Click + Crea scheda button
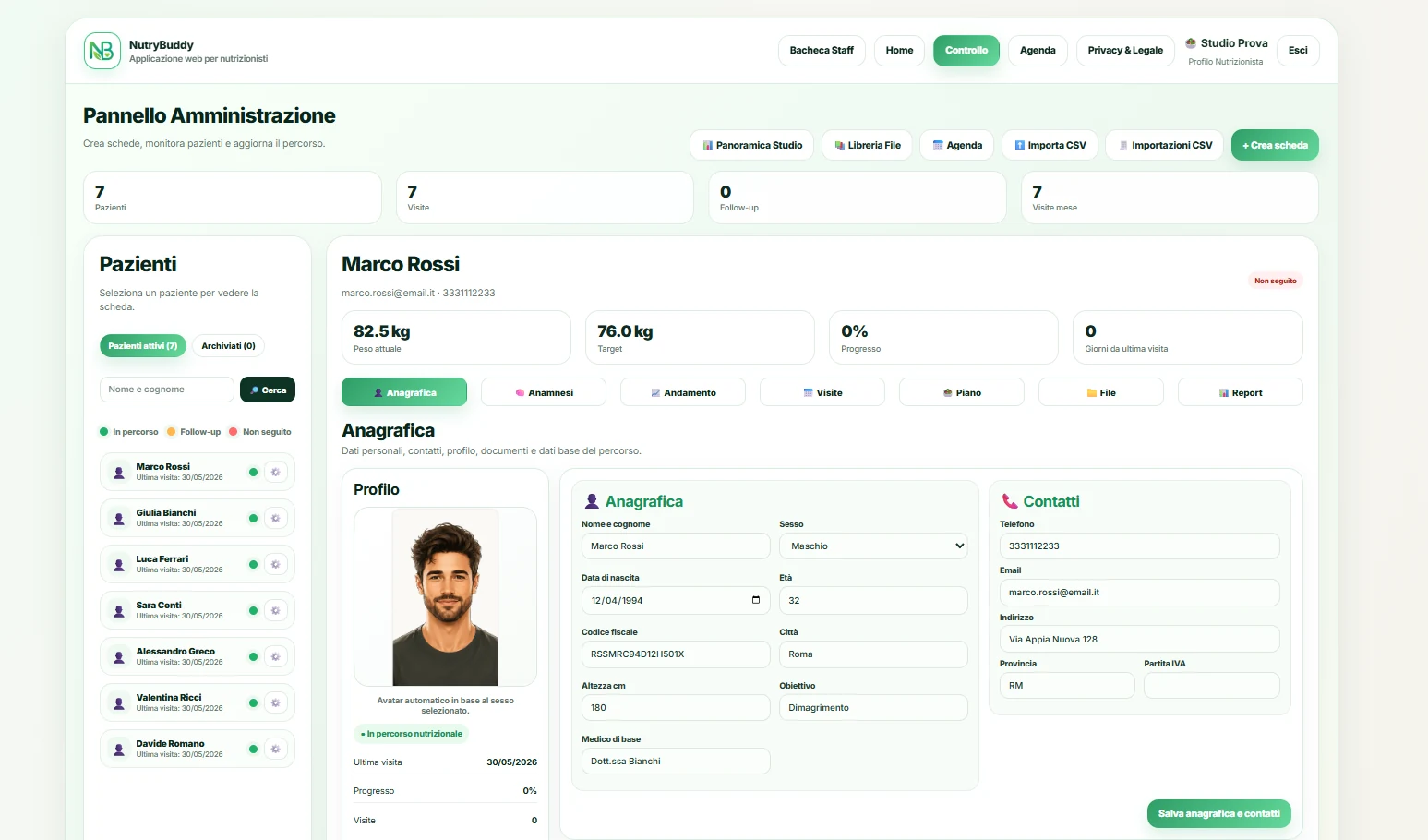The image size is (1428, 840). 1275,145
